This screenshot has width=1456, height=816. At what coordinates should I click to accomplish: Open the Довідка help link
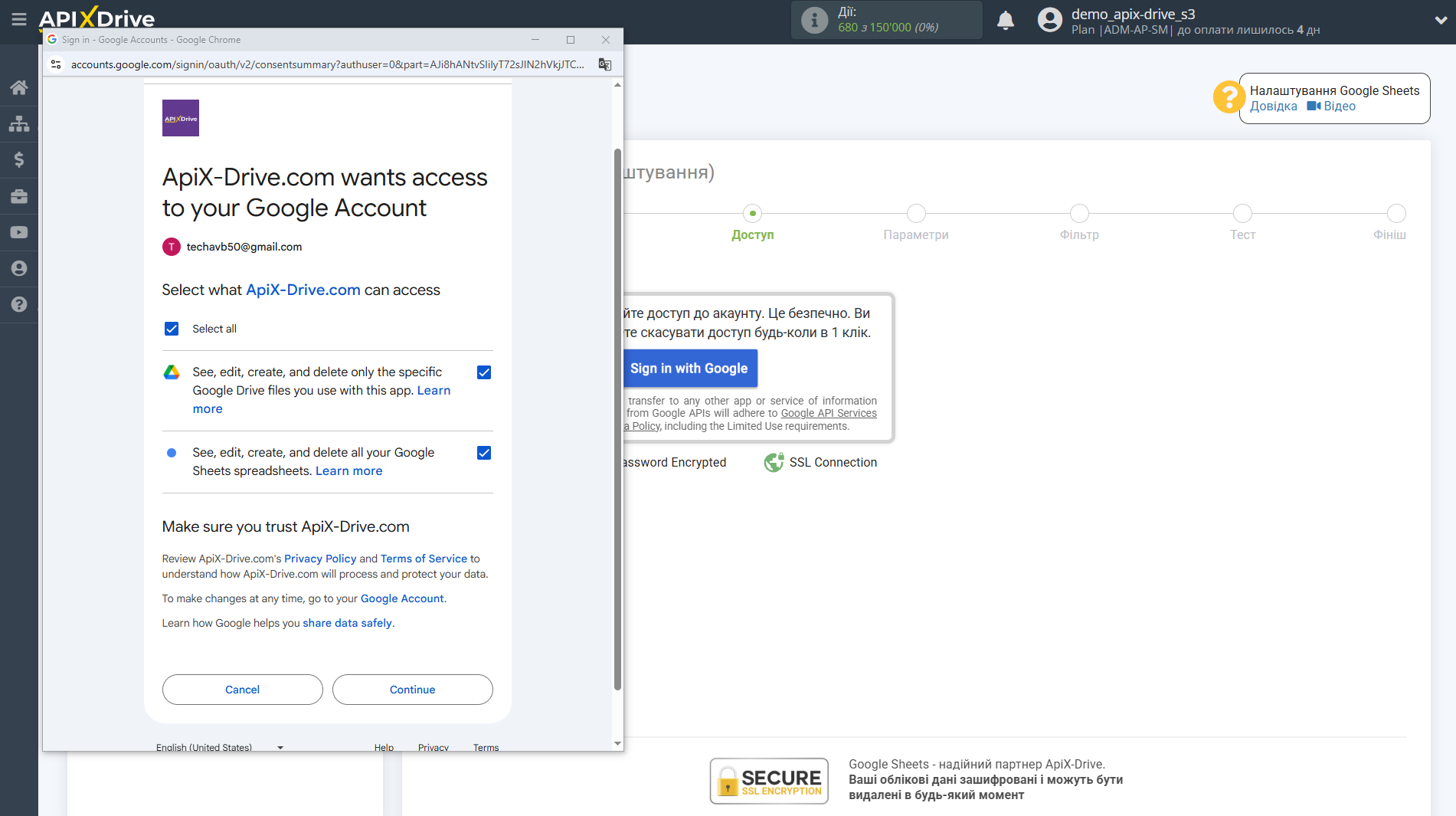pyautogui.click(x=1274, y=107)
